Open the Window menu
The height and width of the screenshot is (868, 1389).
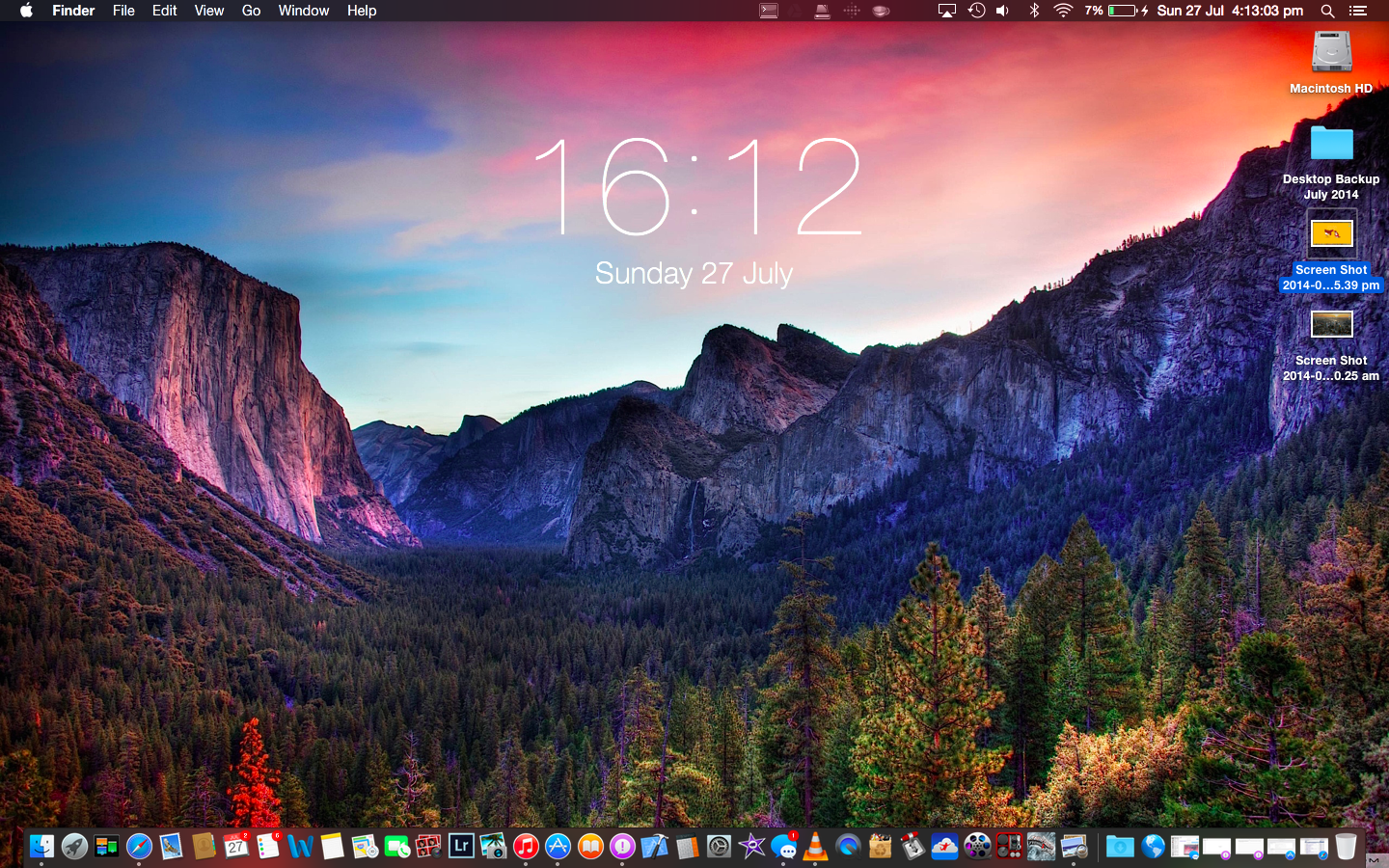304,11
